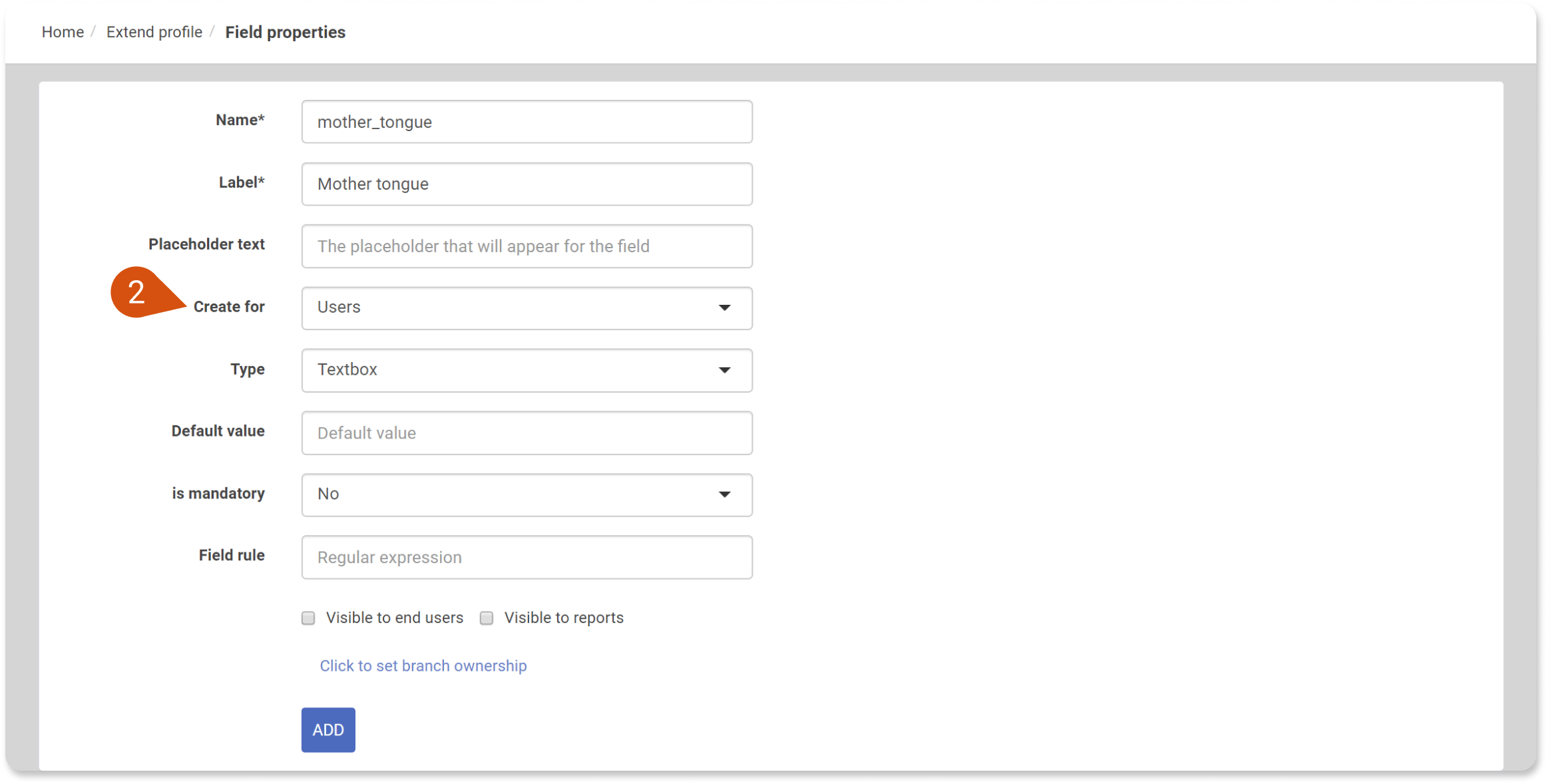
Task: Tick the Visible to reports checkbox
Action: 487,618
